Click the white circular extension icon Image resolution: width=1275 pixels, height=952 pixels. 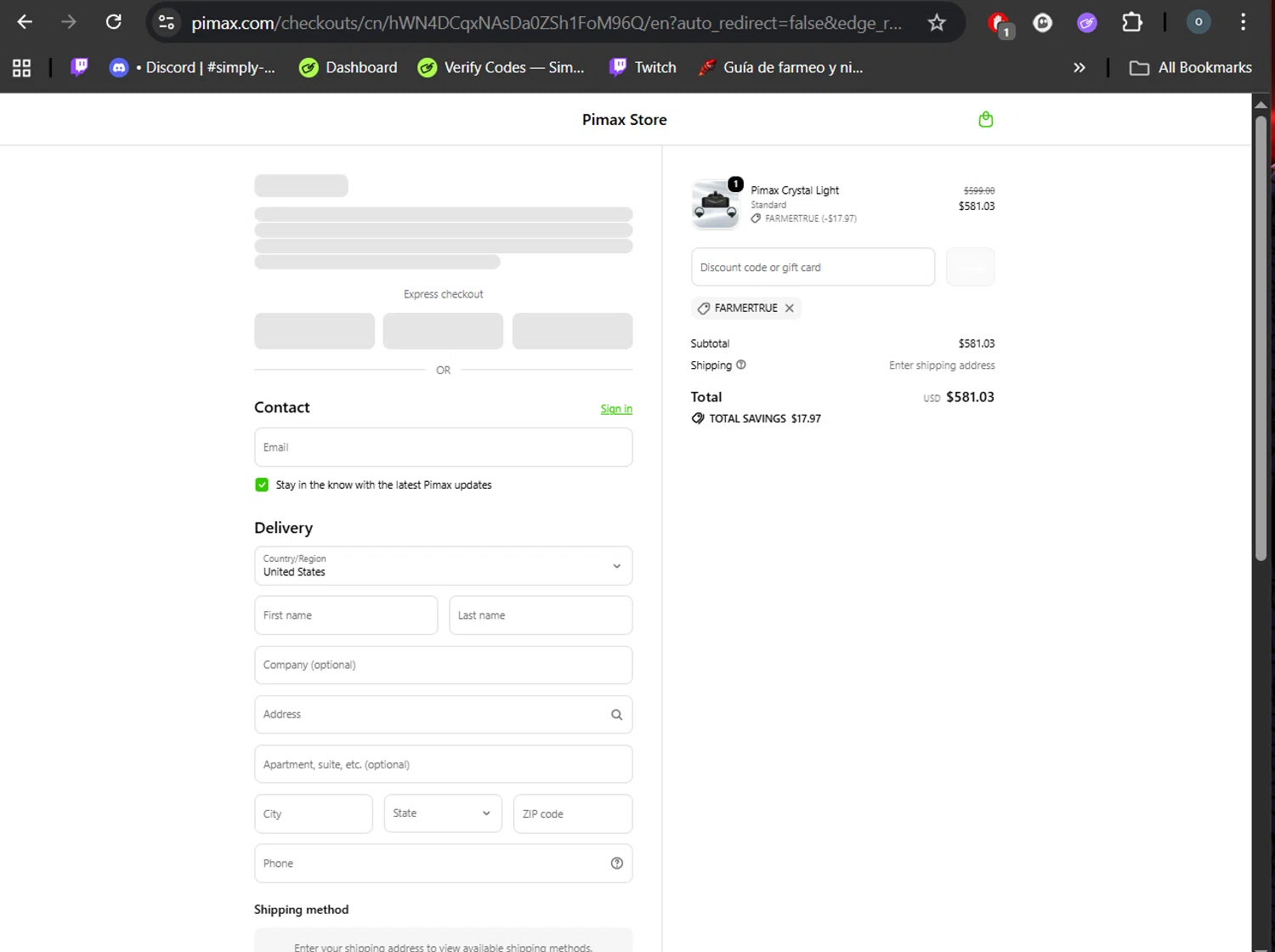tap(1042, 23)
